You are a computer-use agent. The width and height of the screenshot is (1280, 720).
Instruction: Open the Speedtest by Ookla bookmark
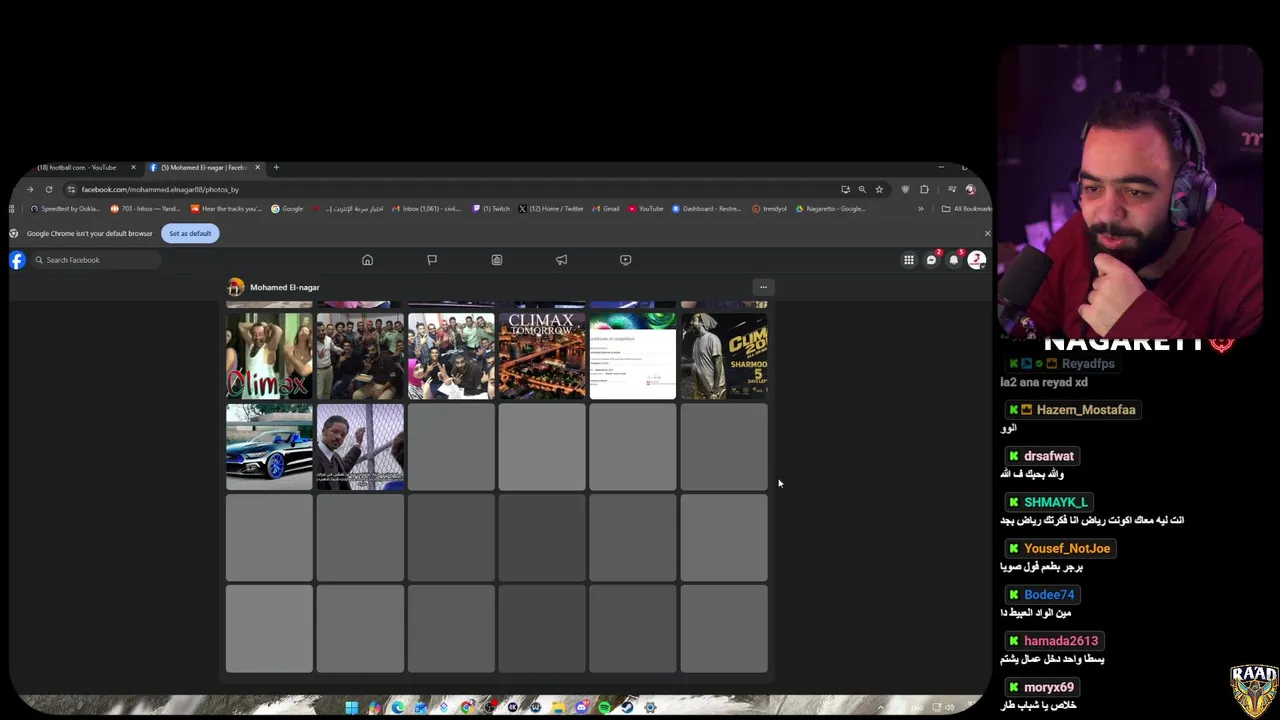pyautogui.click(x=65, y=209)
